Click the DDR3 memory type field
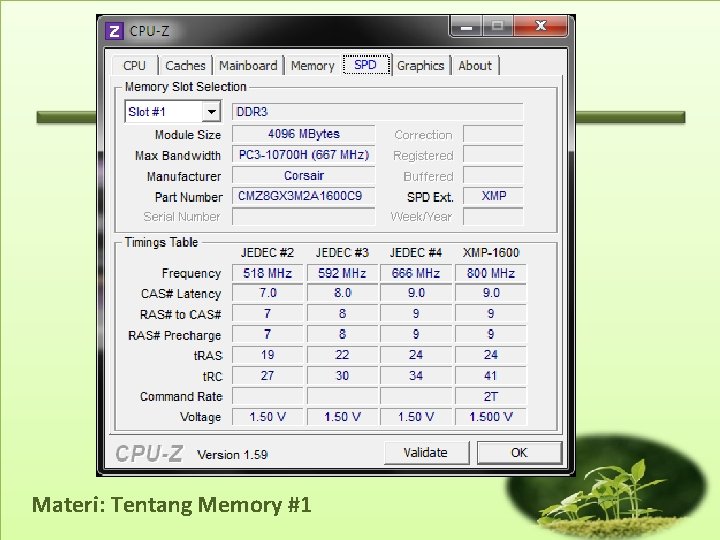This screenshot has height=540, width=720. point(377,112)
